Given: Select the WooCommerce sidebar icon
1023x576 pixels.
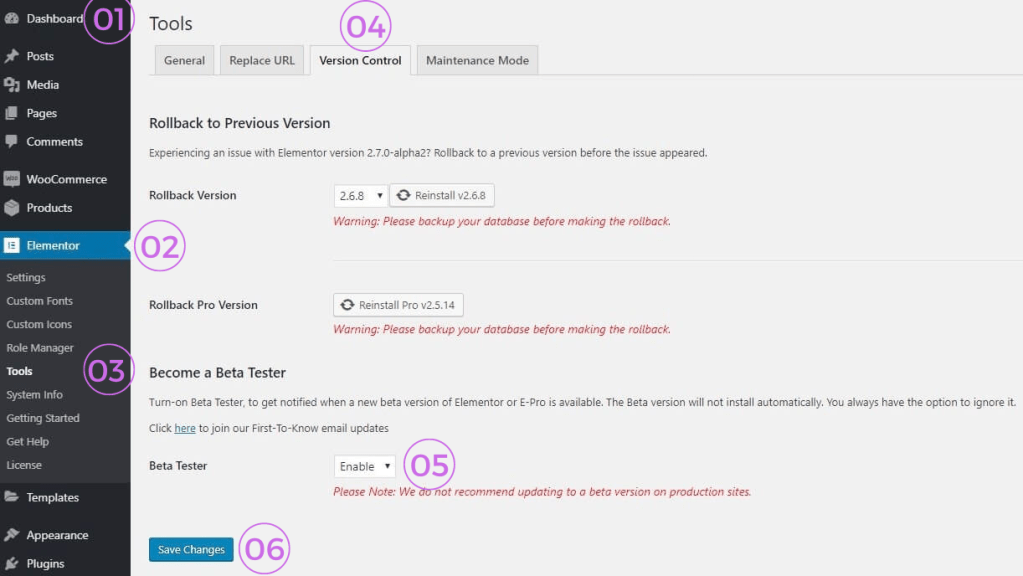Looking at the screenshot, I should (x=12, y=178).
